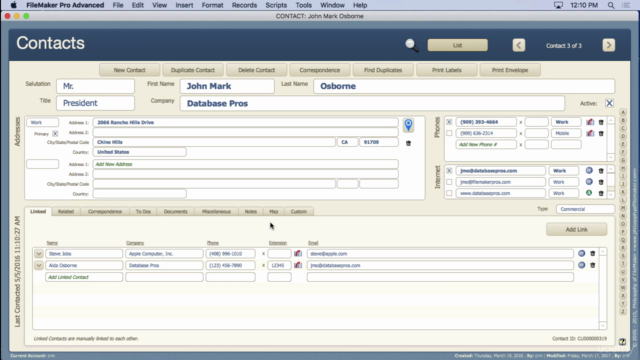Click Add New Phone # field
This screenshot has width=640, height=360.
coord(486,144)
